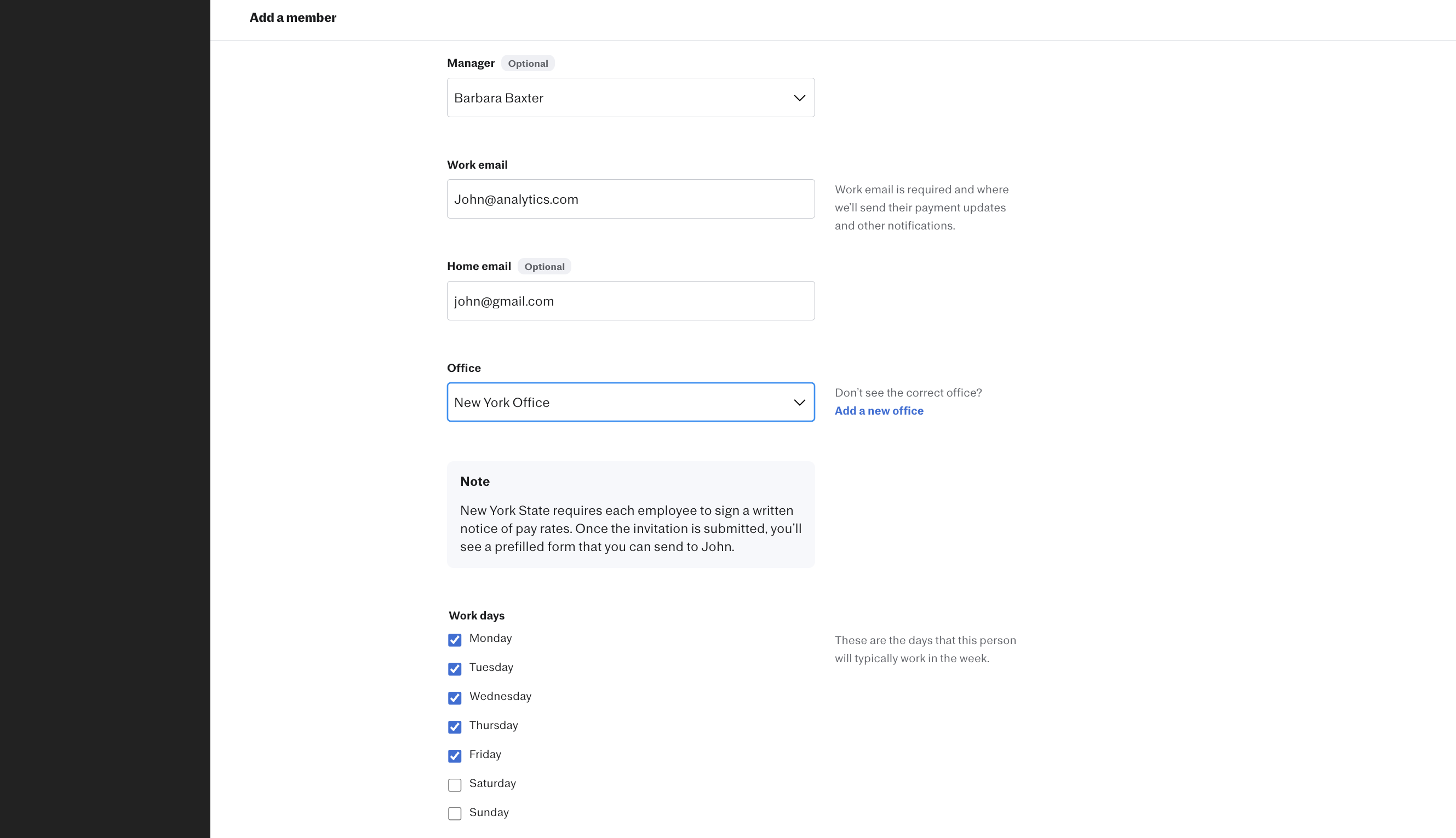Click the Saturday label text

point(492,783)
